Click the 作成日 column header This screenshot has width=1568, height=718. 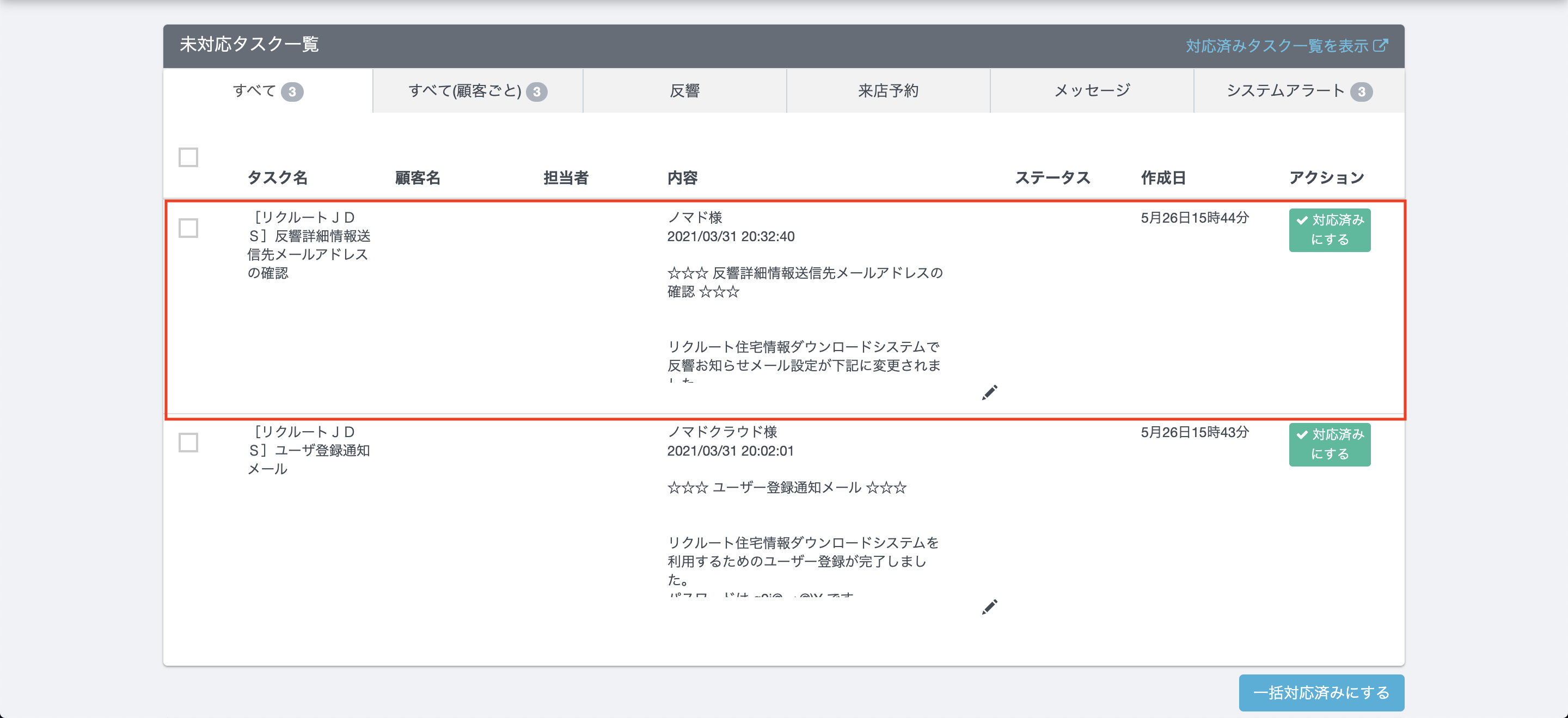[x=1163, y=177]
